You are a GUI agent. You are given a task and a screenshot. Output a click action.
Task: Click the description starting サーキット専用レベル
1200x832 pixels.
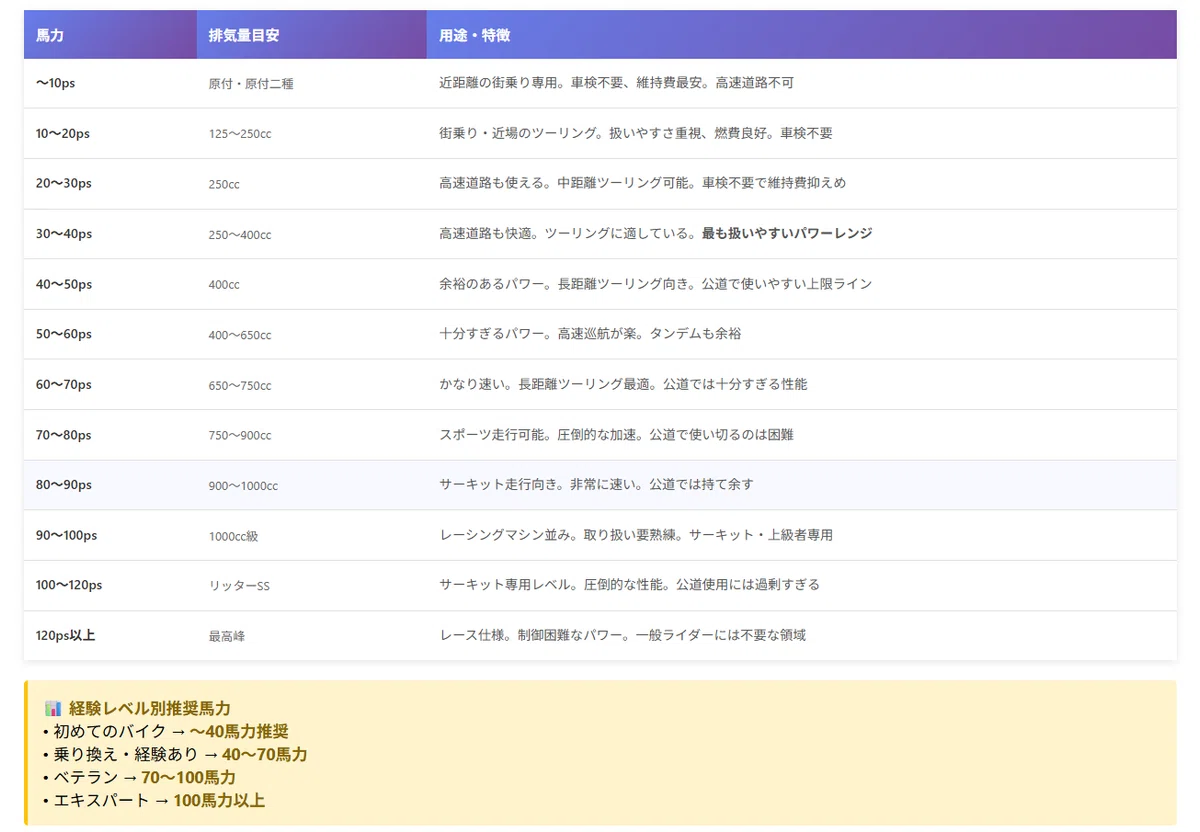tap(630, 585)
